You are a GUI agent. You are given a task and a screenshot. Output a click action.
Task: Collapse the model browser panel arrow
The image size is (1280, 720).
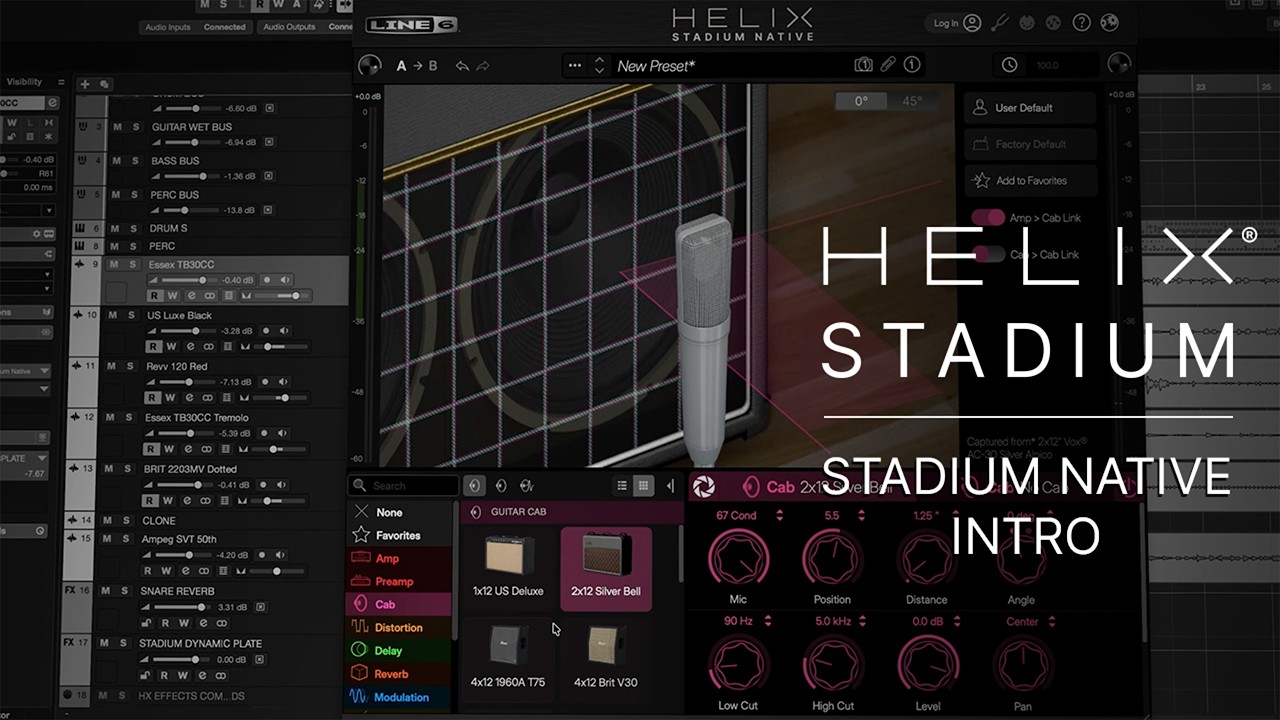pos(670,486)
